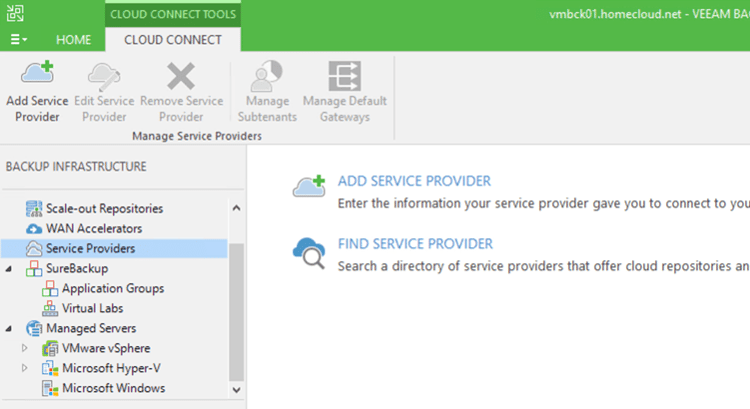Screen dimensions: 750x409
Task: Click Edit Service Provider ribbon icon
Action: [x=104, y=76]
